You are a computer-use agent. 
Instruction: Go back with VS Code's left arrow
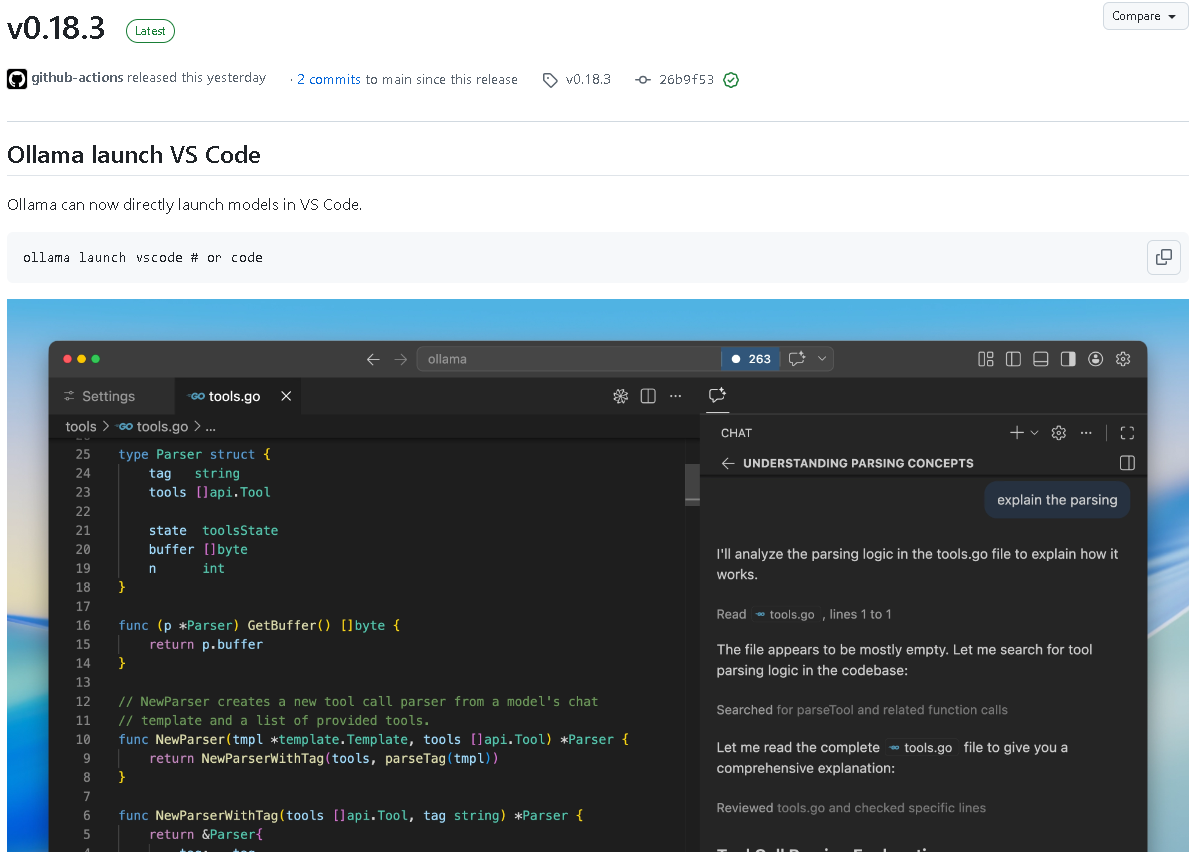[x=373, y=359]
